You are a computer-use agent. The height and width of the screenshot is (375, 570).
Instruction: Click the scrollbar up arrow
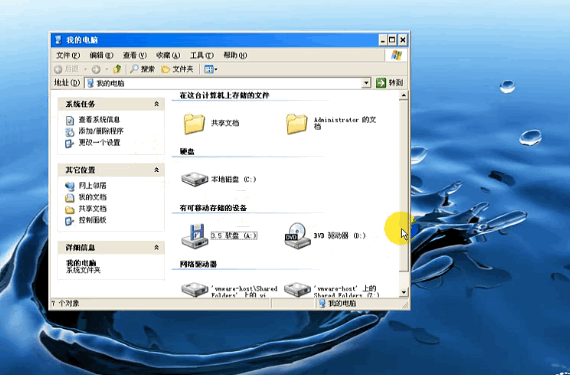(404, 96)
